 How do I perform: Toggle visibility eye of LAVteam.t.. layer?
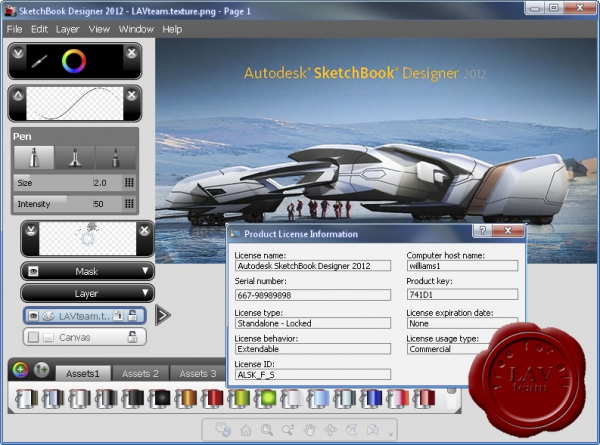[34, 316]
